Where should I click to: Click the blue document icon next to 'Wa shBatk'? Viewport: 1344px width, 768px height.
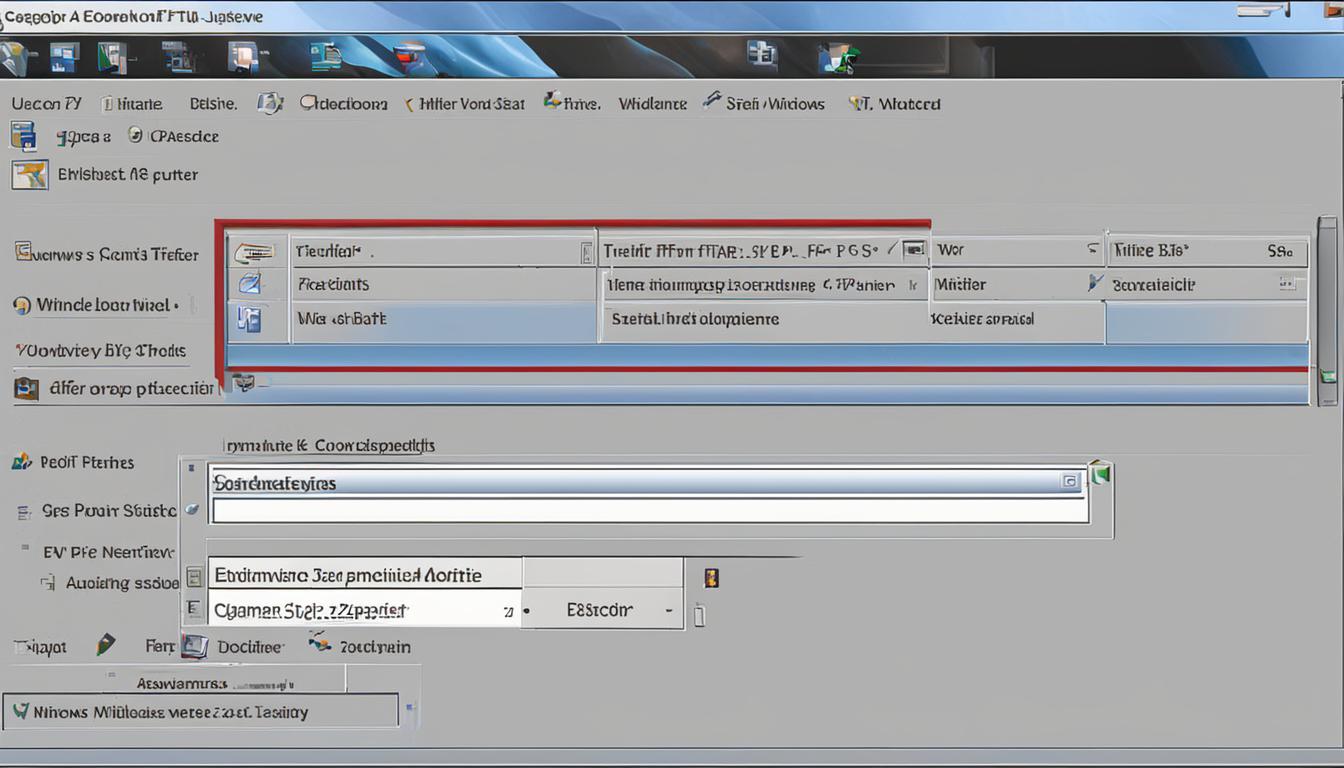click(253, 318)
